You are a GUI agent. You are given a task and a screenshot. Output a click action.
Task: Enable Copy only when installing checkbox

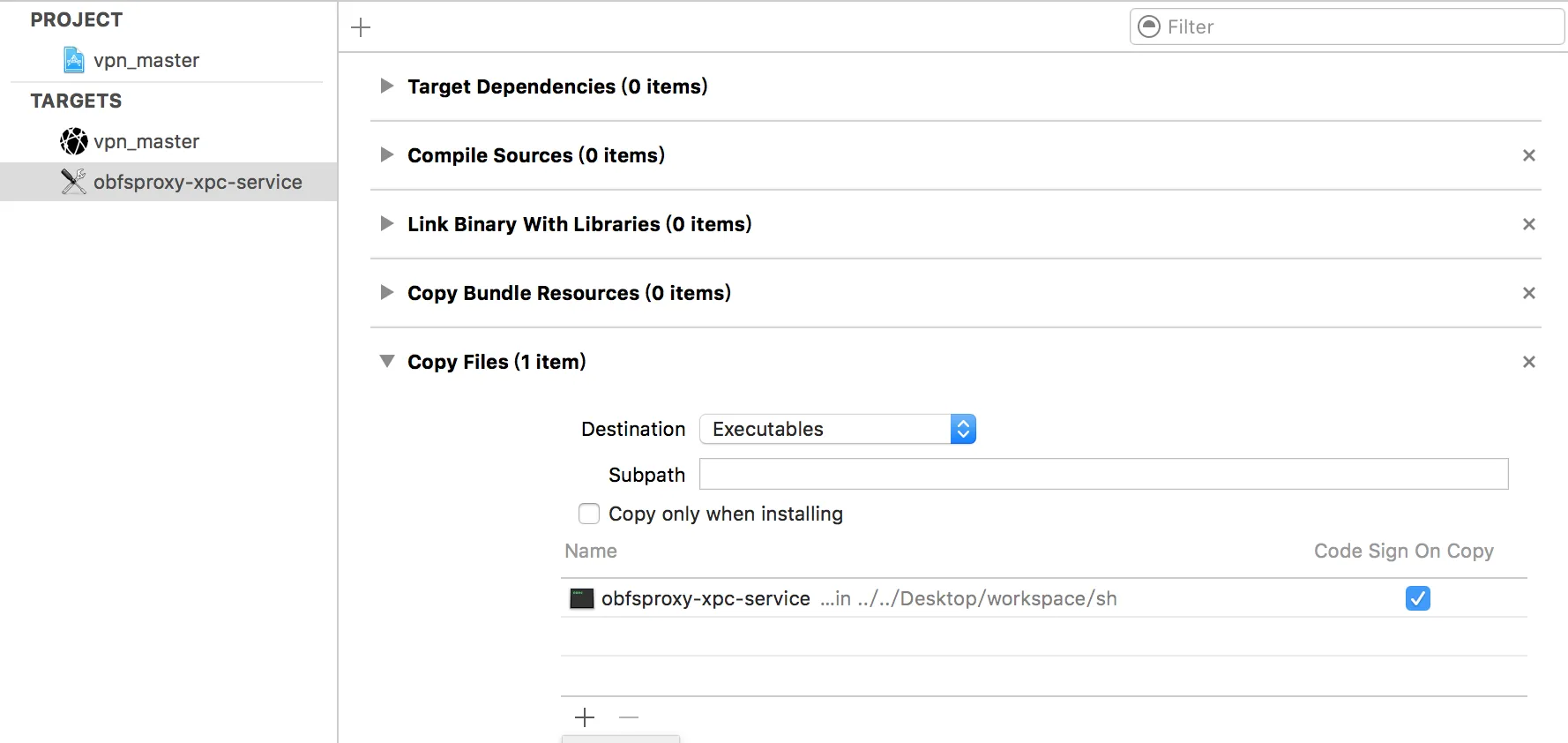[x=589, y=514]
